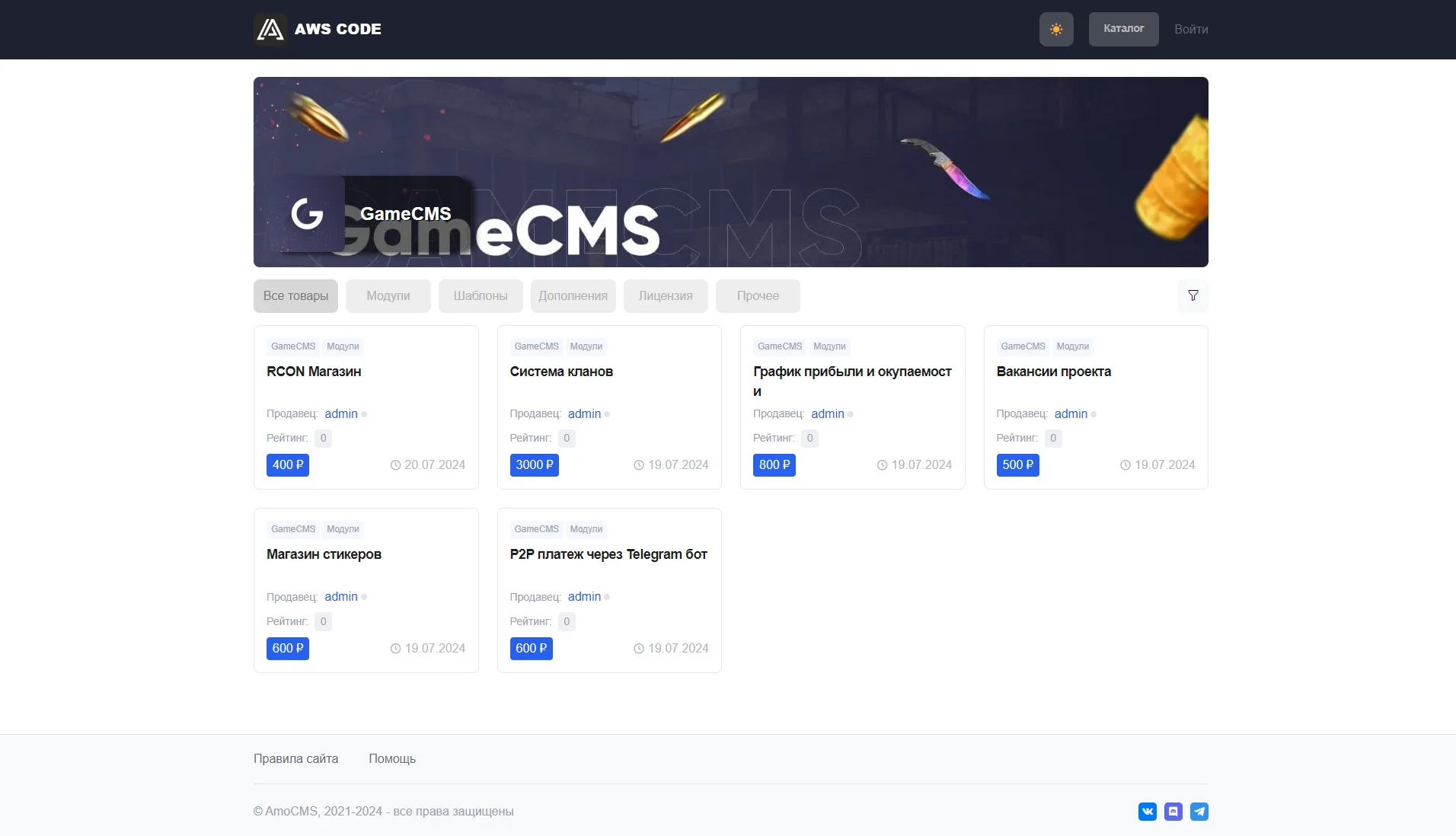Image resolution: width=1456 pixels, height=836 pixels.
Task: Click the AmoCMS copyright text
Action: point(384,811)
